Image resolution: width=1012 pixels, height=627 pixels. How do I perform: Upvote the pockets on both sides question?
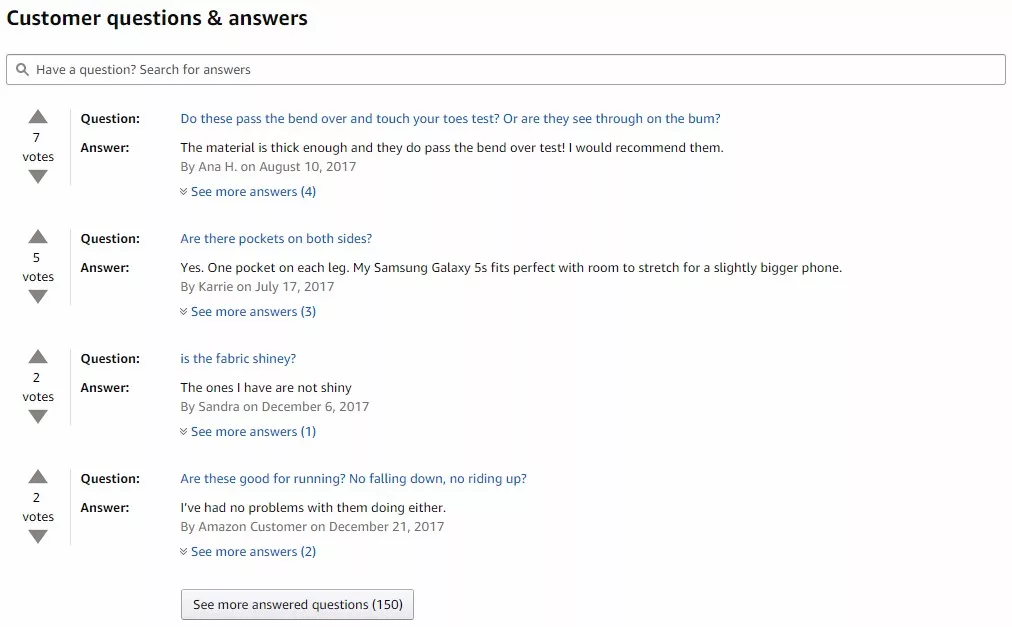point(38,237)
